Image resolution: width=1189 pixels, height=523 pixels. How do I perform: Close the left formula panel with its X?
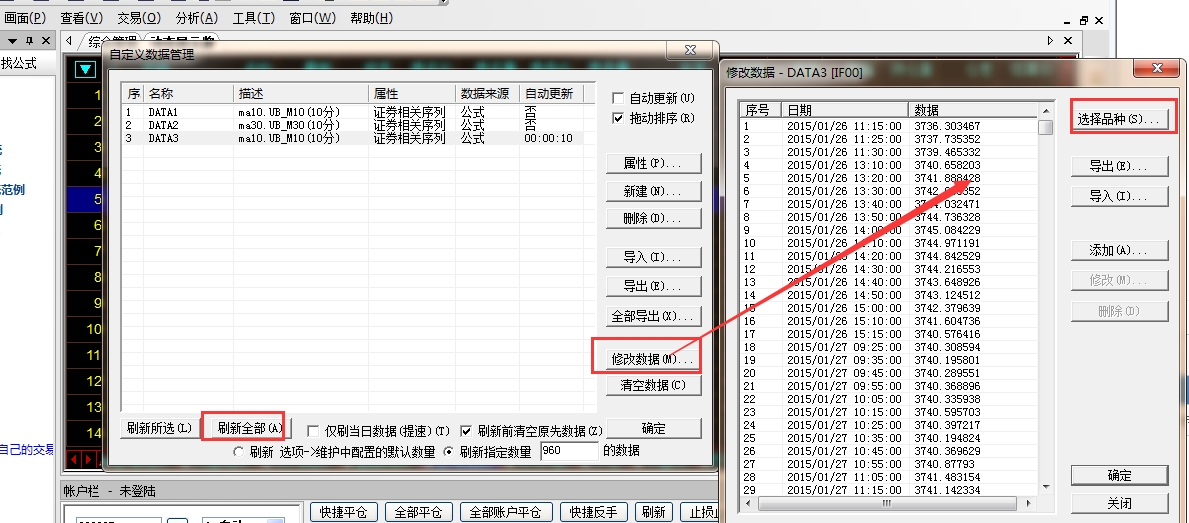pyautogui.click(x=46, y=40)
